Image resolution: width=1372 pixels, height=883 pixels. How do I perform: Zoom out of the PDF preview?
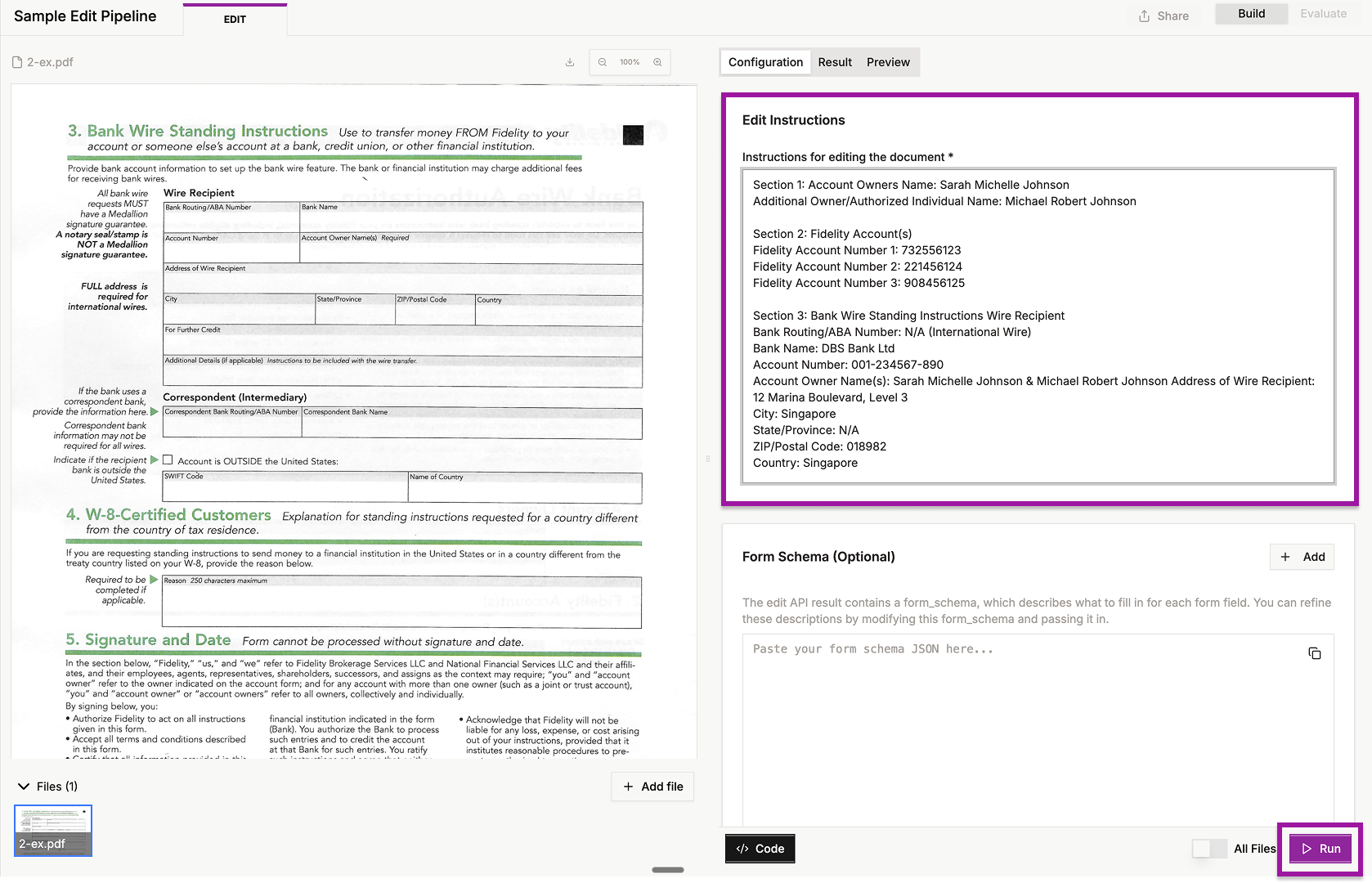coord(603,62)
